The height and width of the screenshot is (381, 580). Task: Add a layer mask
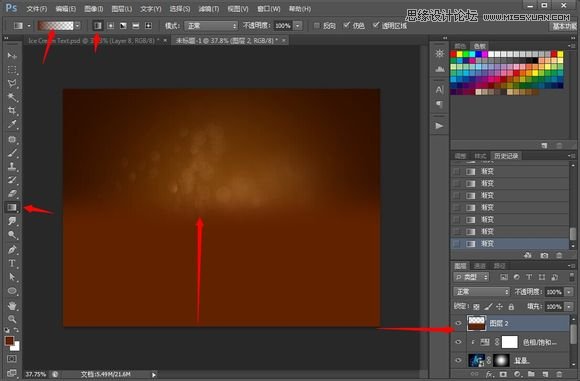click(x=503, y=374)
